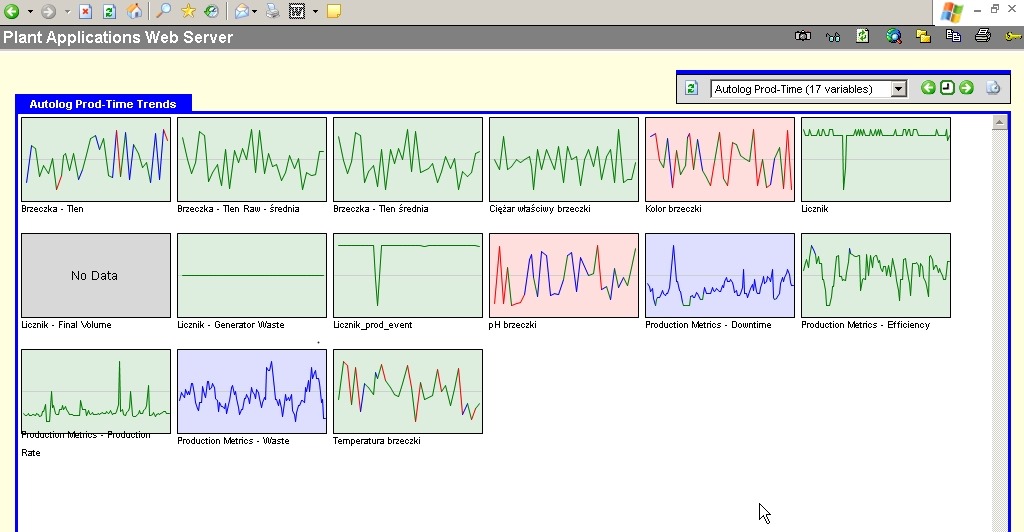Click the yellow key login icon
The image size is (1024, 532).
[1013, 37]
